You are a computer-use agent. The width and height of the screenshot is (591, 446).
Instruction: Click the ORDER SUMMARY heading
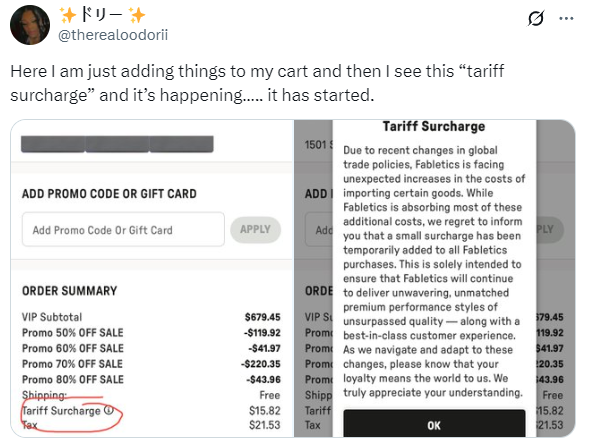[70, 291]
